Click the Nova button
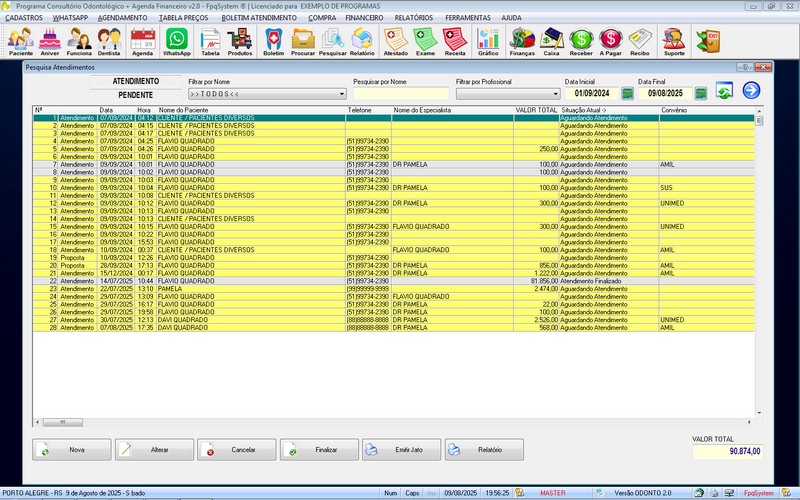 click(x=71, y=450)
